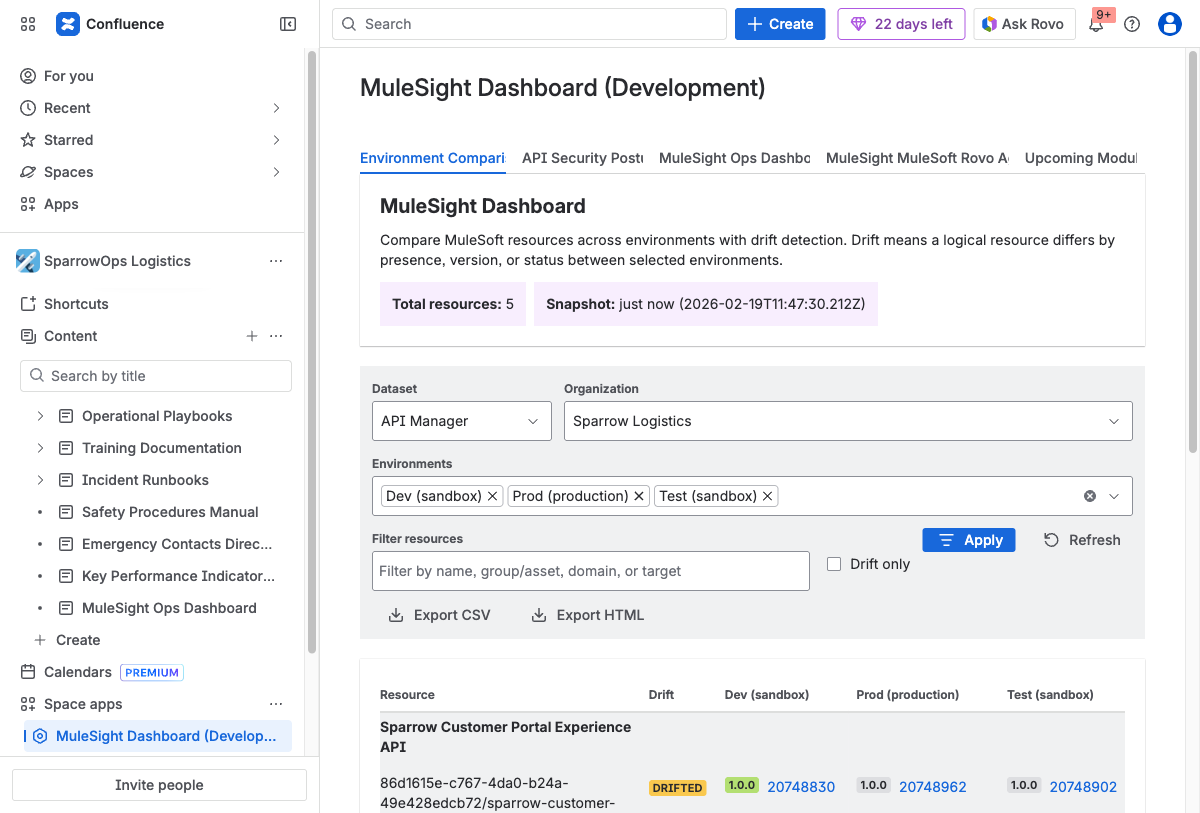The height and width of the screenshot is (813, 1200).
Task: Collapse the sidebar using the panel toggle icon
Action: (287, 24)
